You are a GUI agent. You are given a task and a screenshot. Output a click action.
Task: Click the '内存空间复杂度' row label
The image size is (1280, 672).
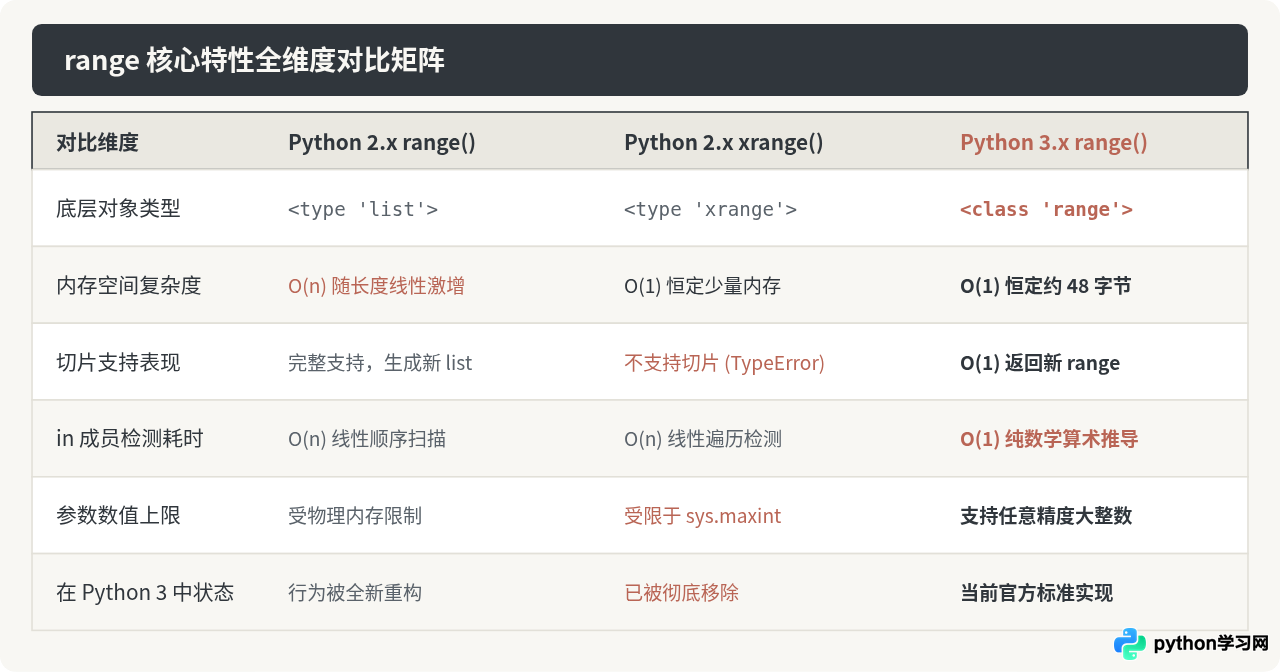(129, 285)
